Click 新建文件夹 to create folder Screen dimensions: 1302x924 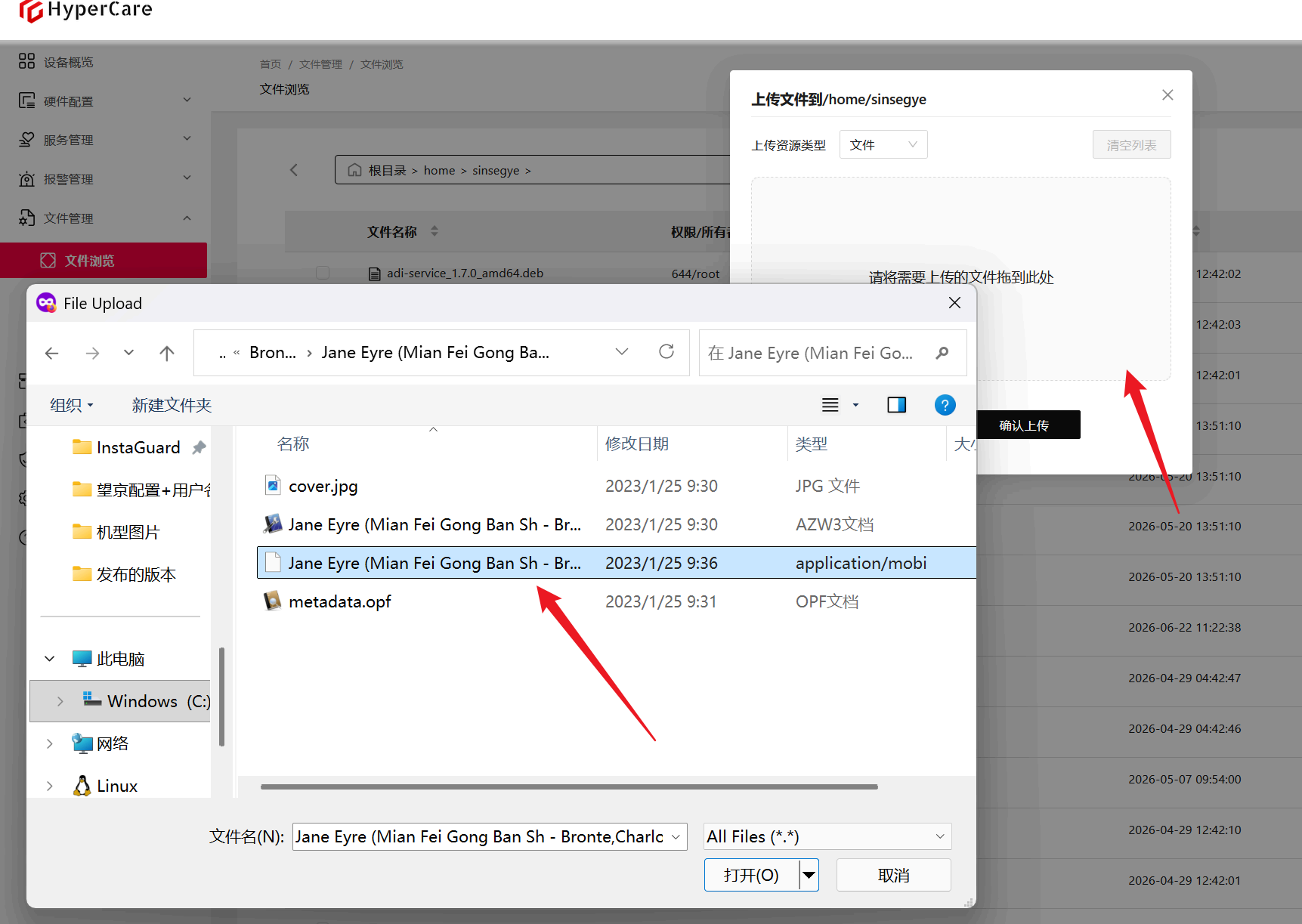(x=172, y=405)
